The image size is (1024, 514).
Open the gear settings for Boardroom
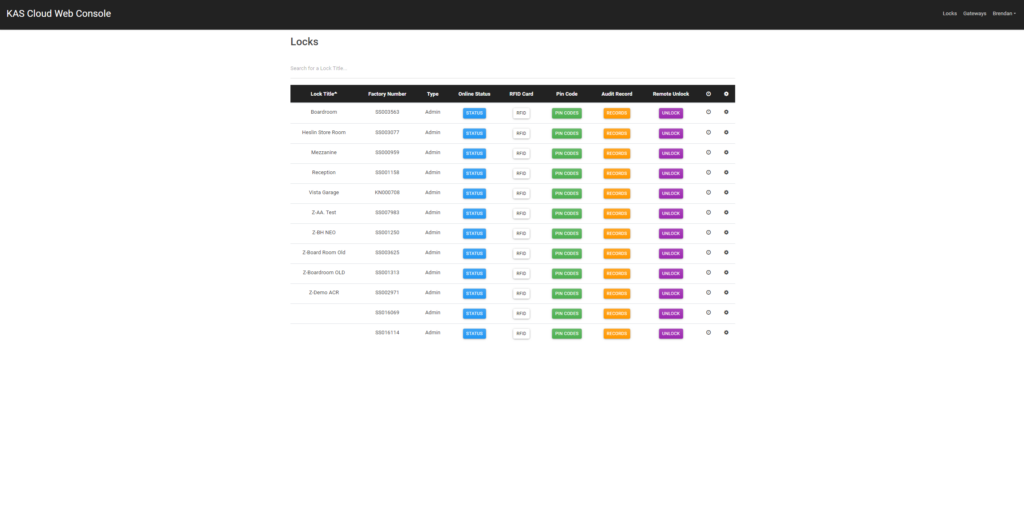(726, 112)
